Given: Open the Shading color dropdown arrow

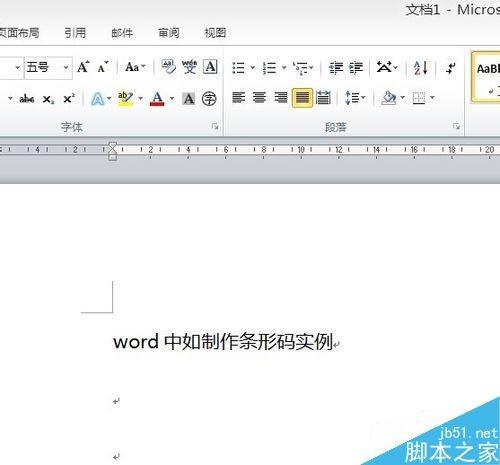Looking at the screenshot, I should coord(402,97).
